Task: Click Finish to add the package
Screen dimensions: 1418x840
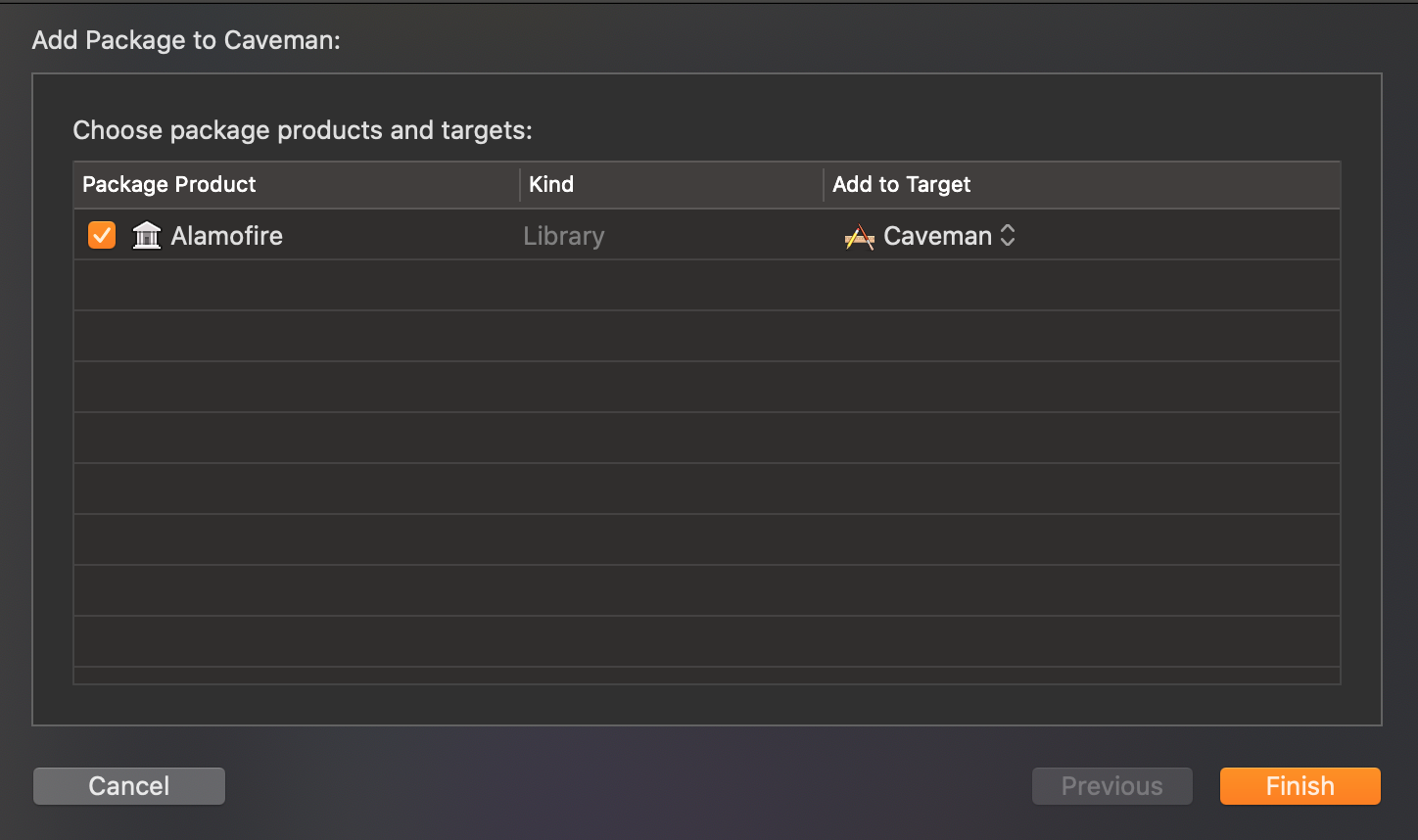Action: (1300, 786)
